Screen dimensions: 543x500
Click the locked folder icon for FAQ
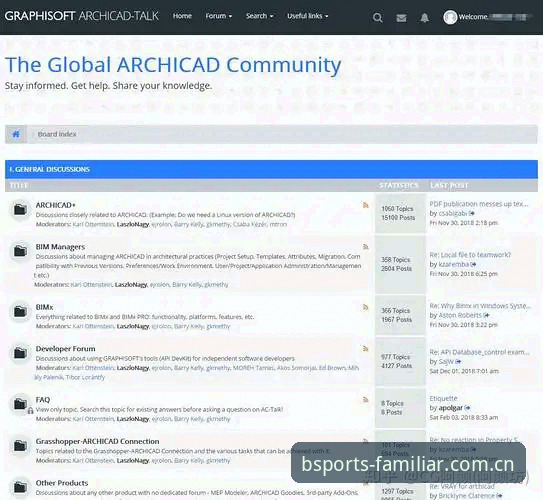pos(21,404)
